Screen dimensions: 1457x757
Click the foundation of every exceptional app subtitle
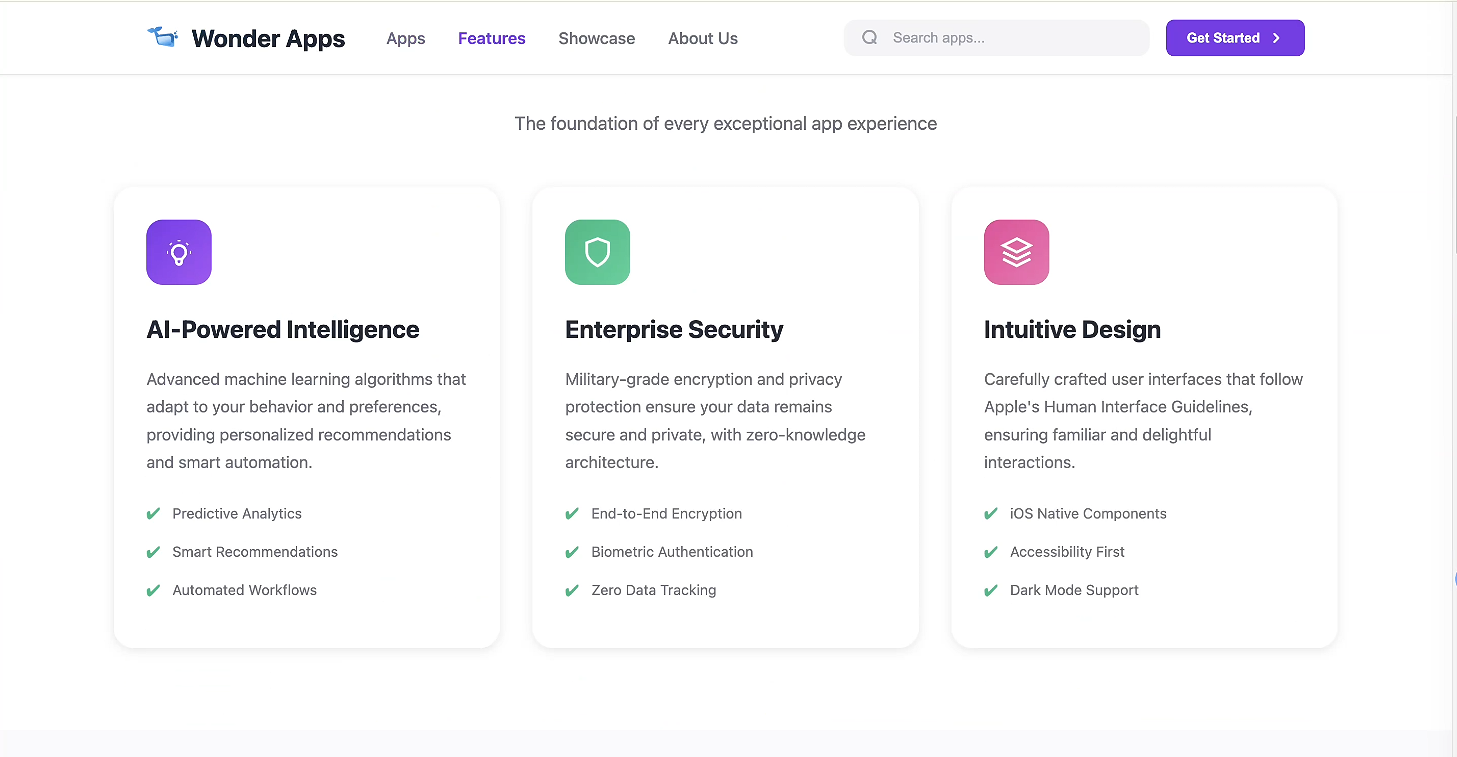[x=726, y=124]
